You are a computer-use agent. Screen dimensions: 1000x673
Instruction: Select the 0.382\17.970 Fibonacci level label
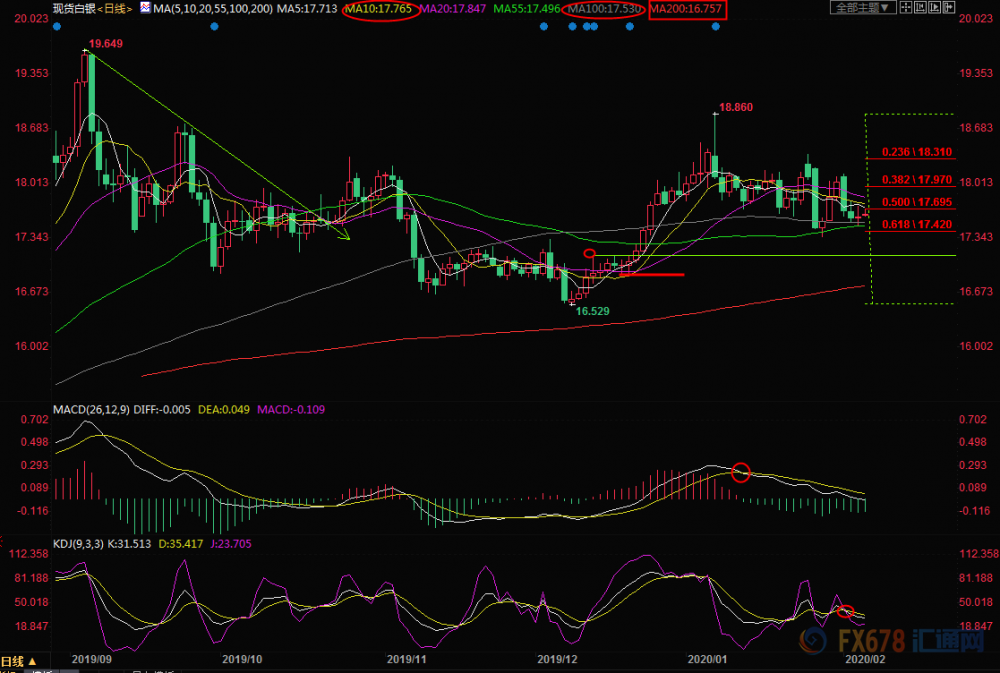tap(917, 179)
